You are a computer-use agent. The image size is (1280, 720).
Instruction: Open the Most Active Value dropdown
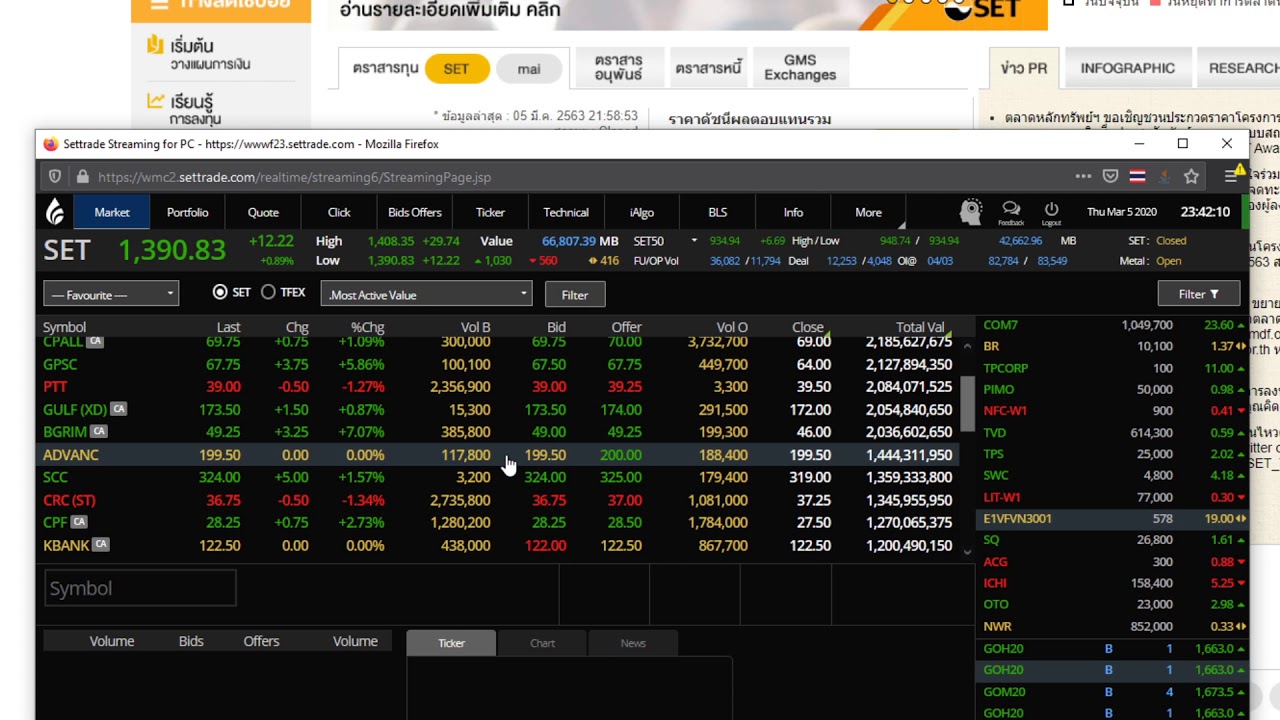[427, 294]
